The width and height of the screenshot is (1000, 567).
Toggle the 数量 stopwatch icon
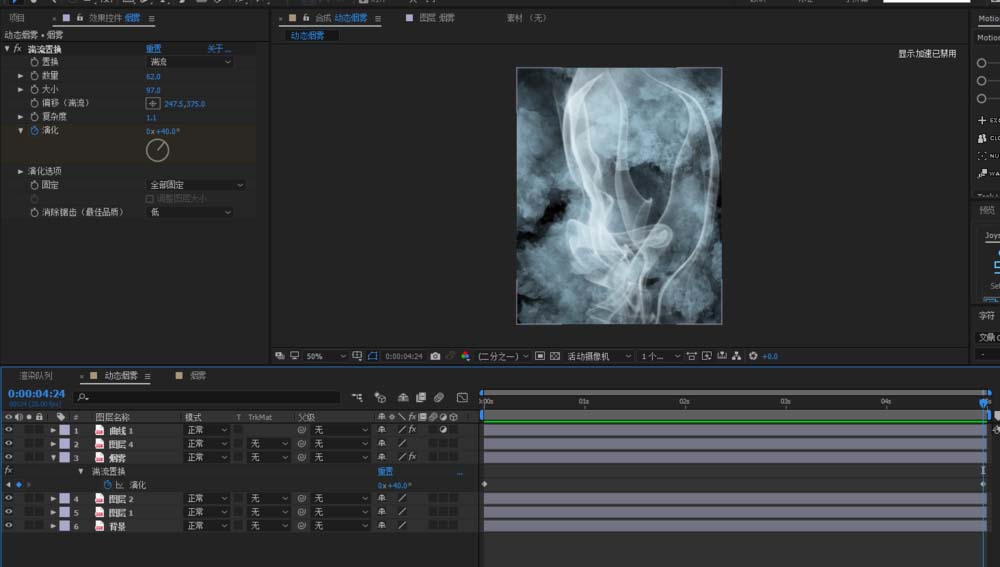33,76
